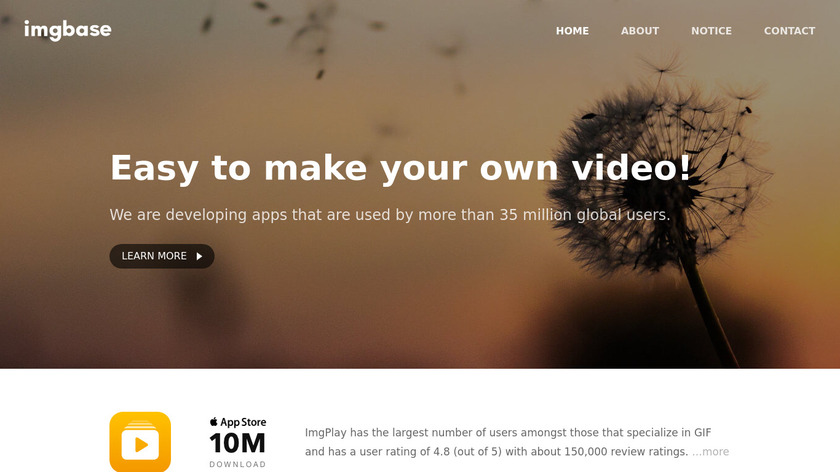
Task: Navigate to the CONTACT page
Action: pos(789,31)
